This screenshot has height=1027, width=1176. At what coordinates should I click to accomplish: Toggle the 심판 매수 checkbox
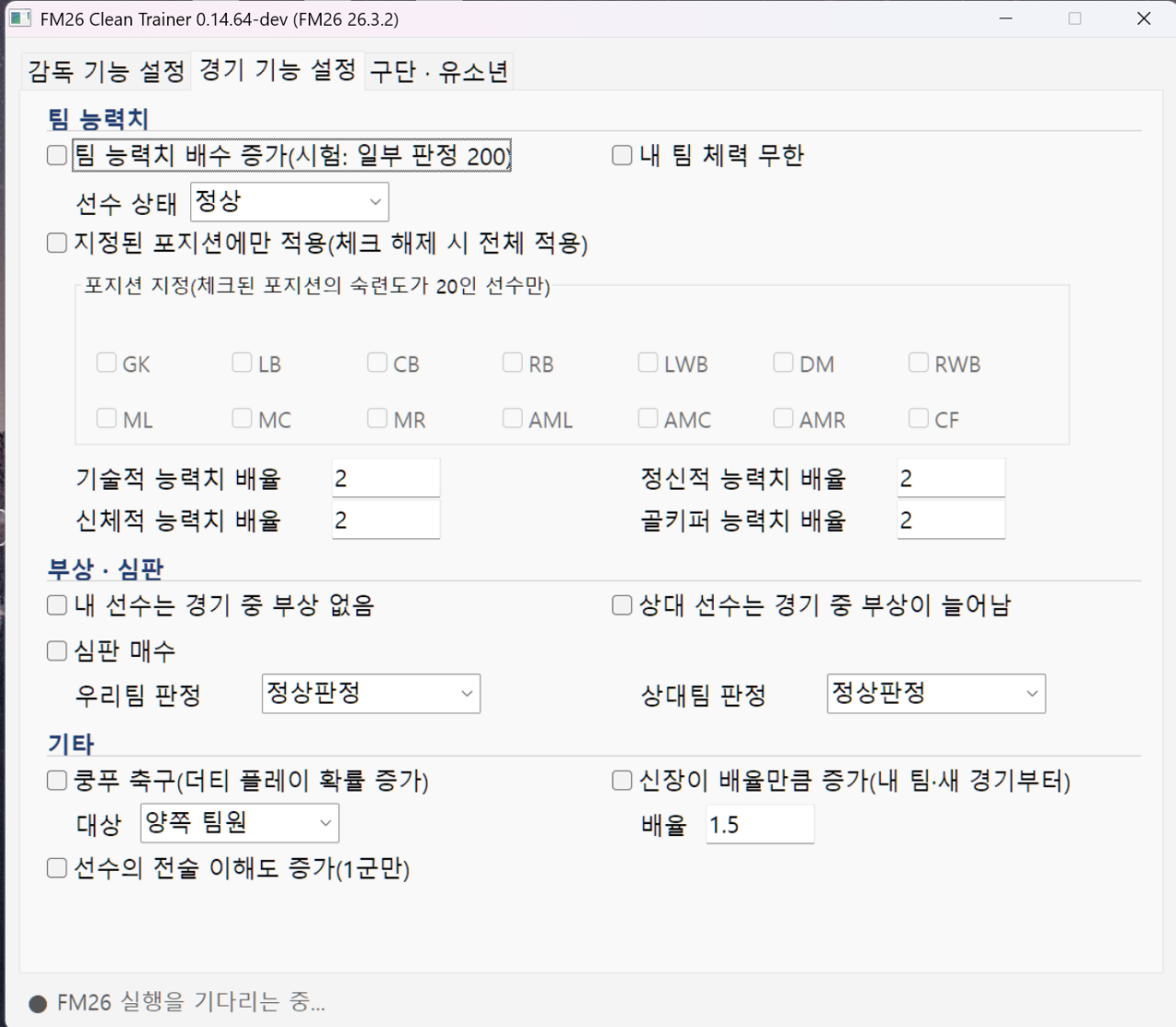coord(57,650)
